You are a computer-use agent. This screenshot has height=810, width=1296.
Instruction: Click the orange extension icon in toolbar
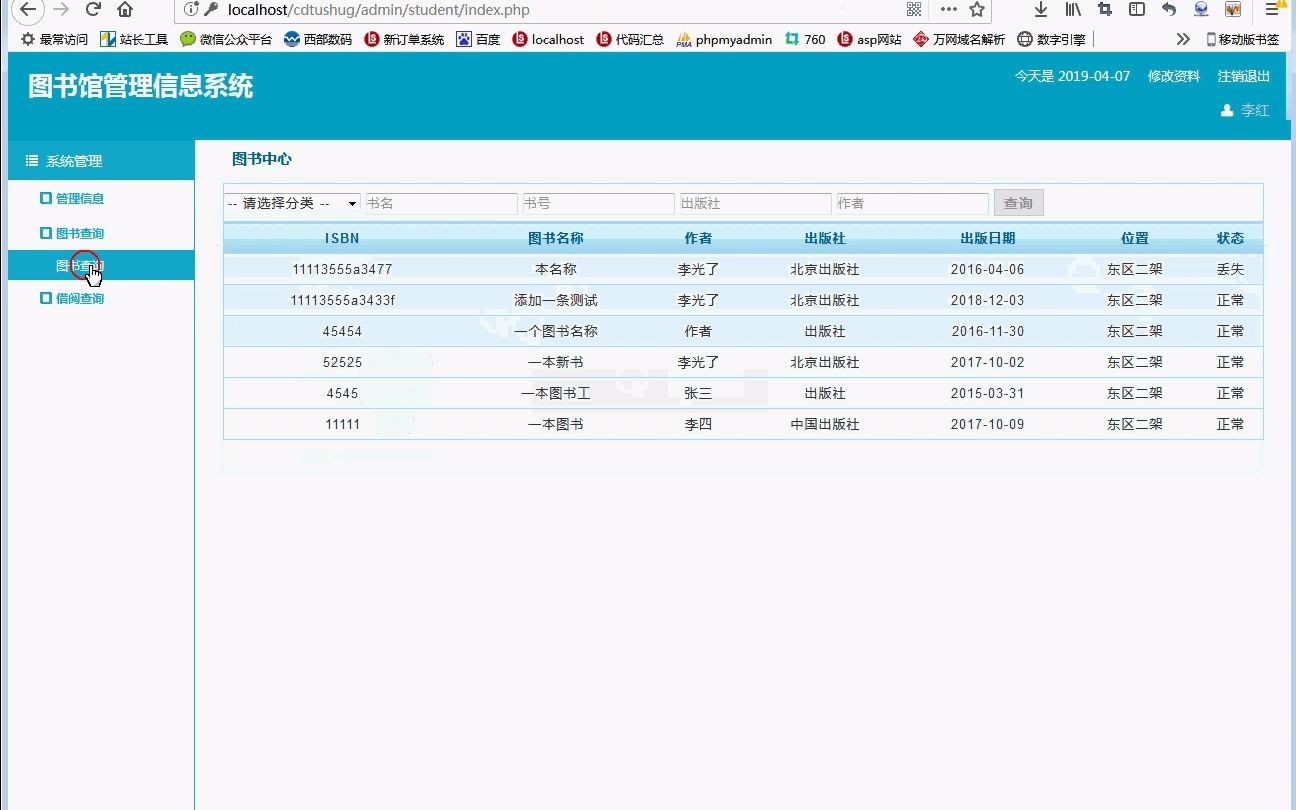[1233, 9]
